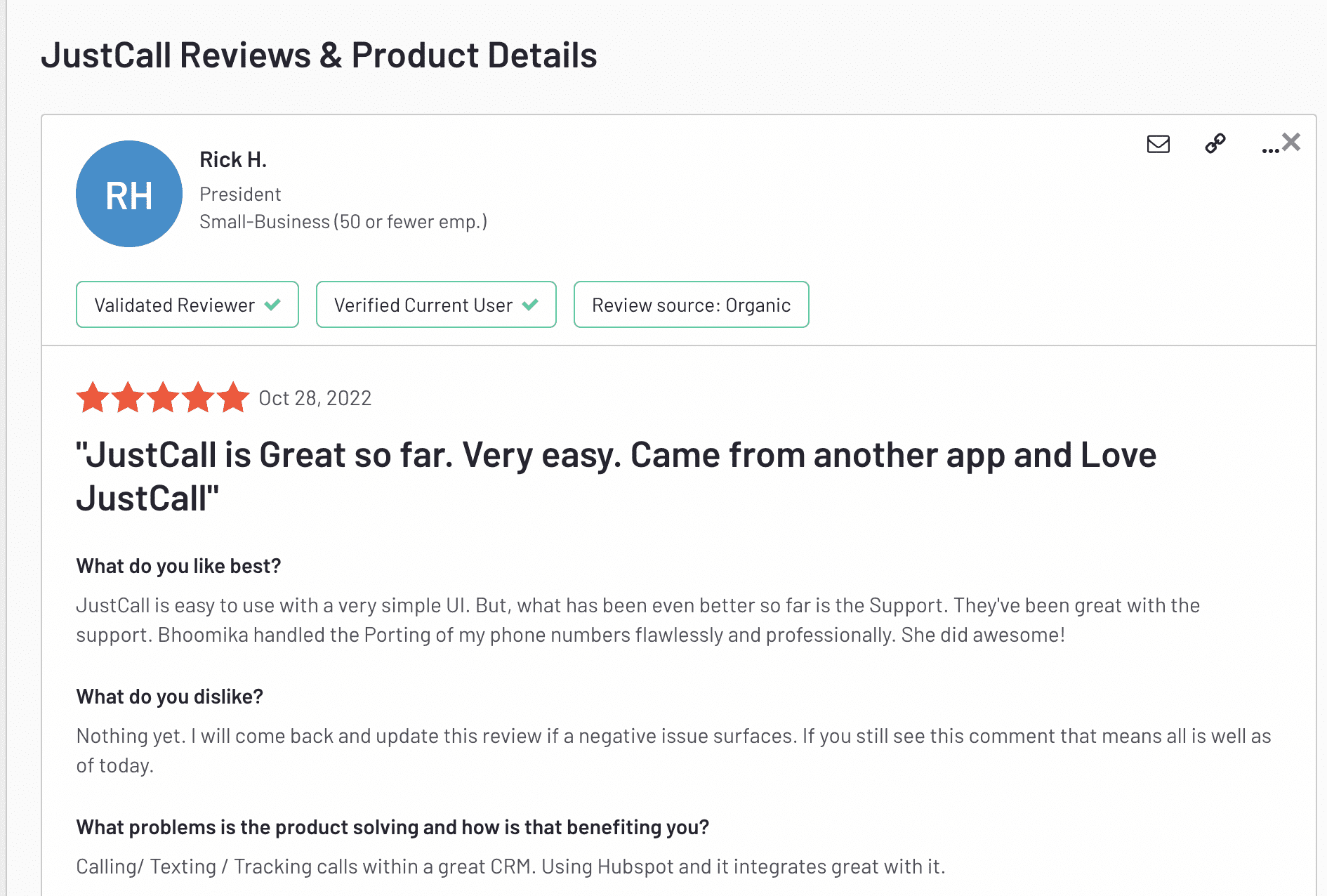Click the envelope email icon
1327x896 pixels.
click(1158, 144)
